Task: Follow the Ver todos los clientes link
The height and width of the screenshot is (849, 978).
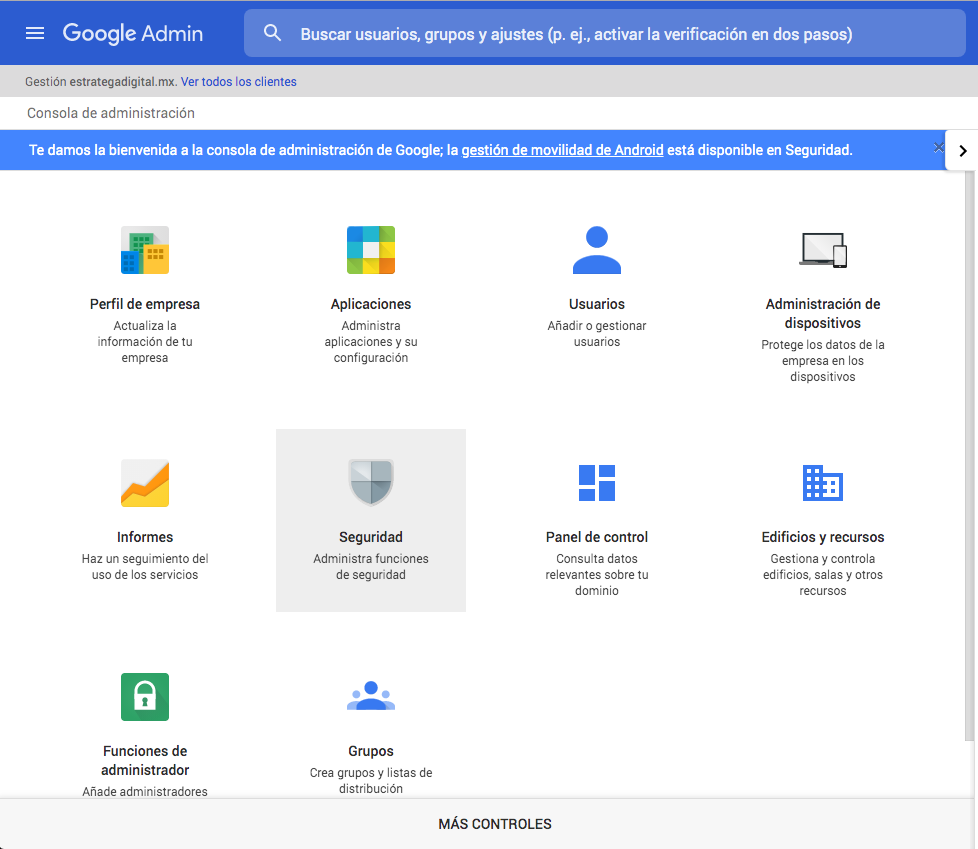Action: click(239, 82)
